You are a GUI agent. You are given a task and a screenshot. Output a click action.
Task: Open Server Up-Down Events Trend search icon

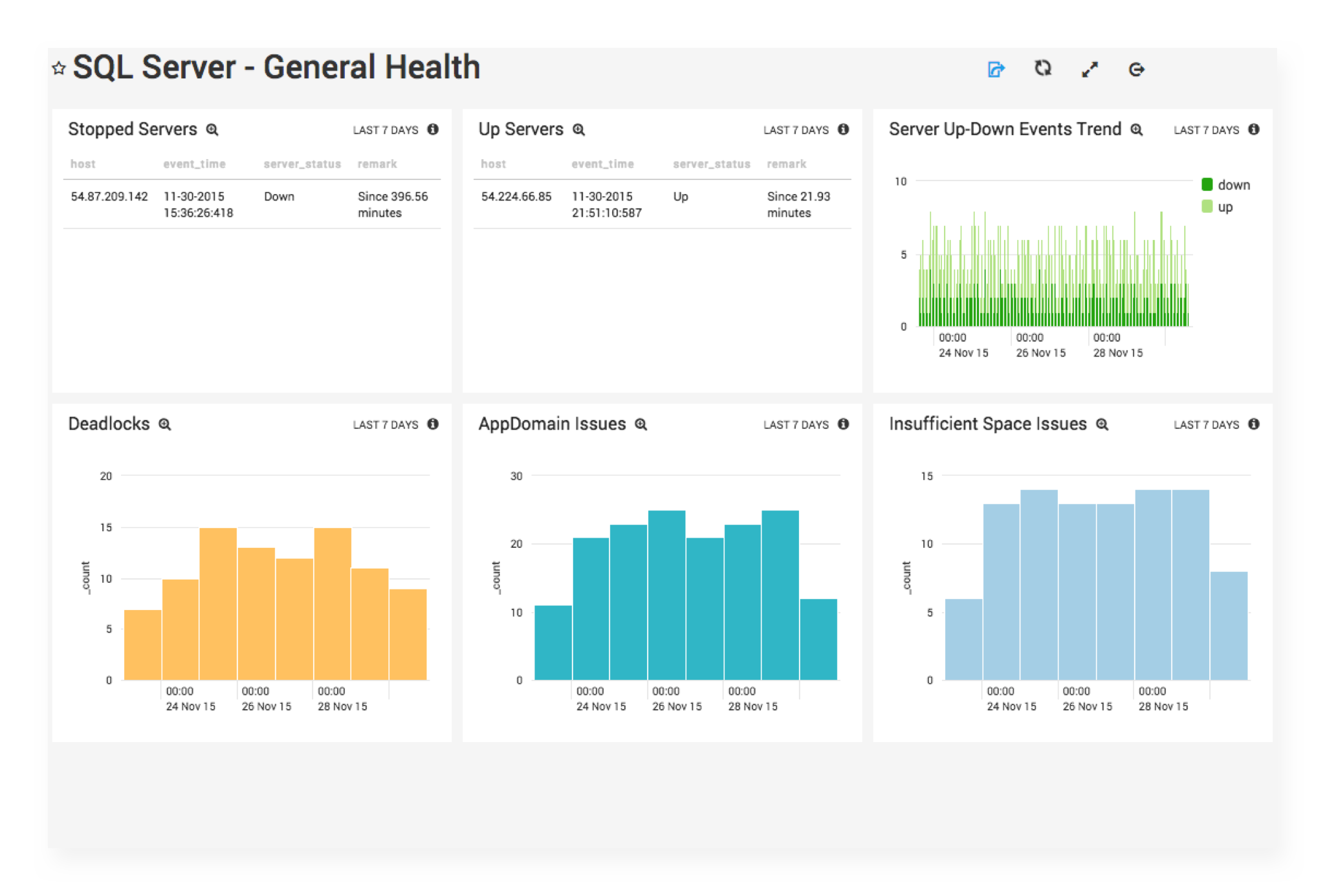click(x=1137, y=130)
